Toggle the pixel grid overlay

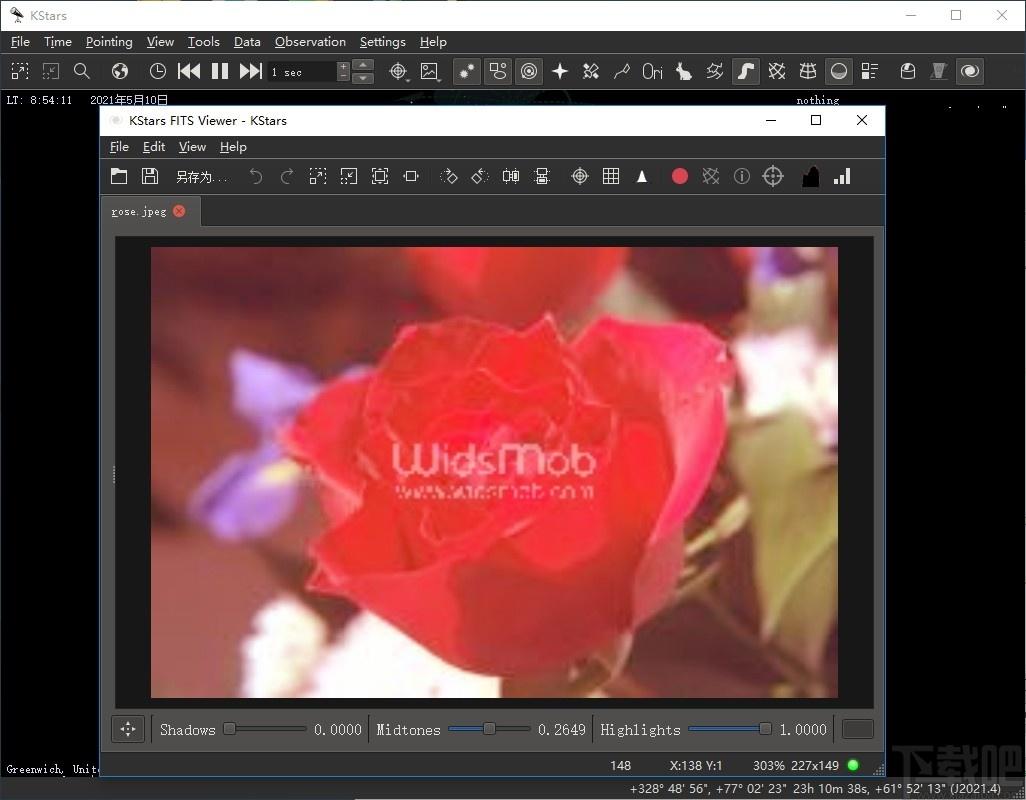coord(611,176)
